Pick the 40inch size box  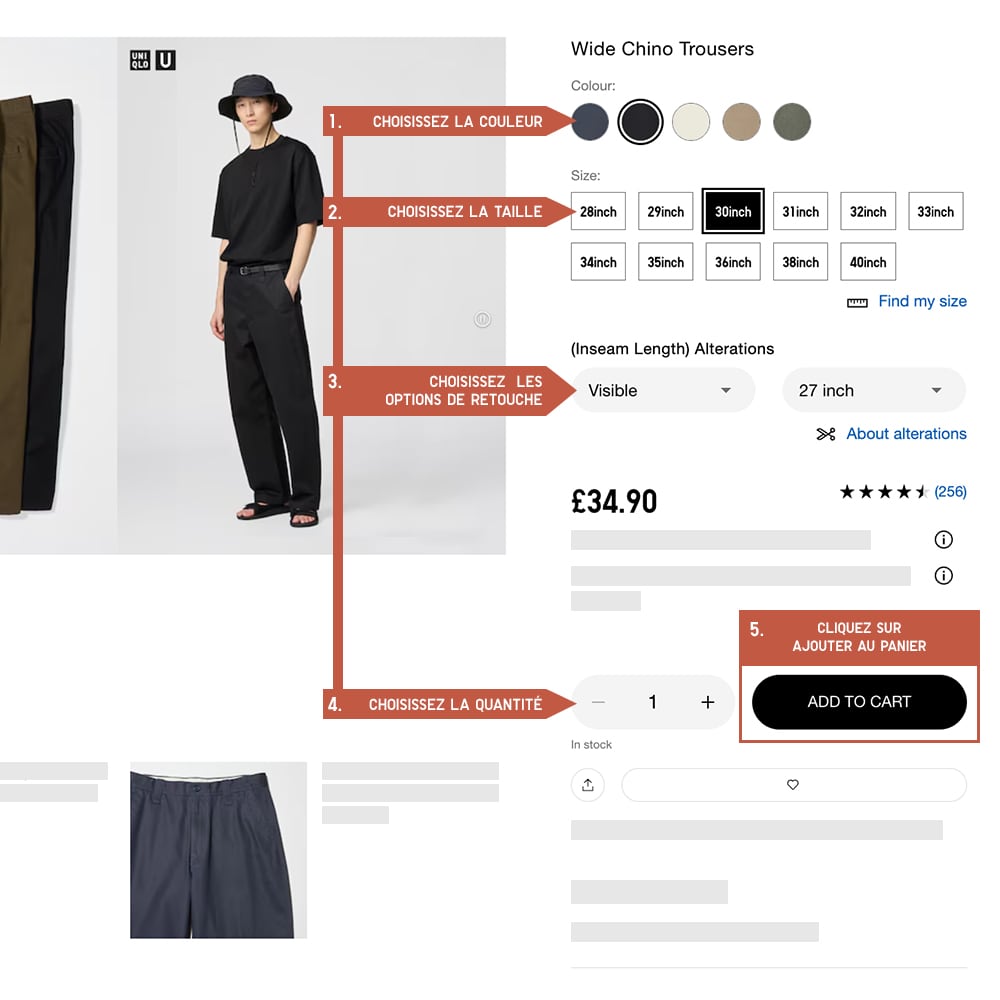(x=868, y=261)
